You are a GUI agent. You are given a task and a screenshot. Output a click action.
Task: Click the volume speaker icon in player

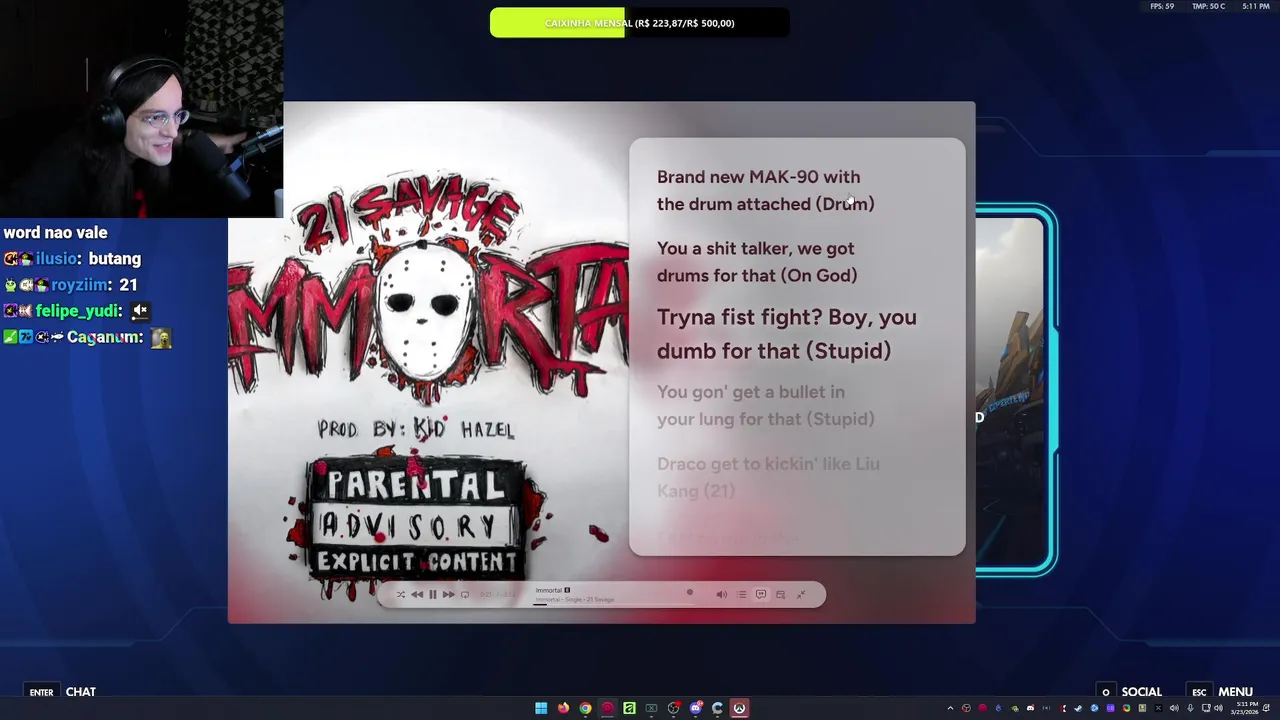(721, 594)
